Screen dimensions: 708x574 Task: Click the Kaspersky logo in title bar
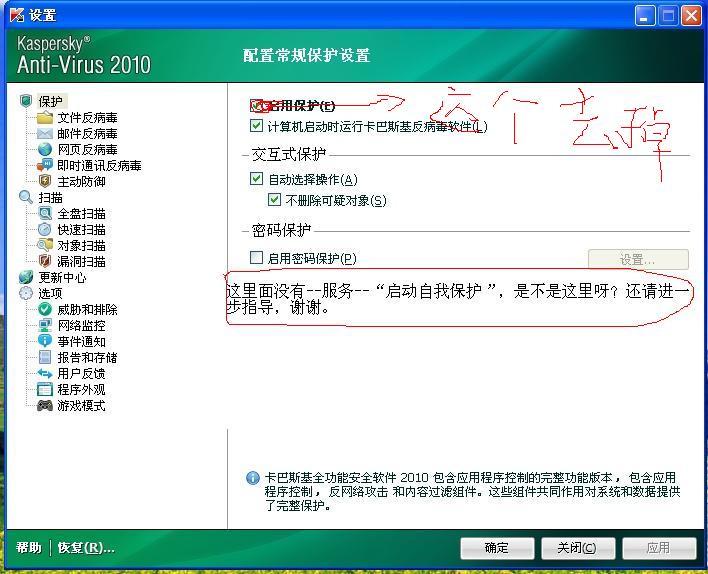(x=17, y=15)
